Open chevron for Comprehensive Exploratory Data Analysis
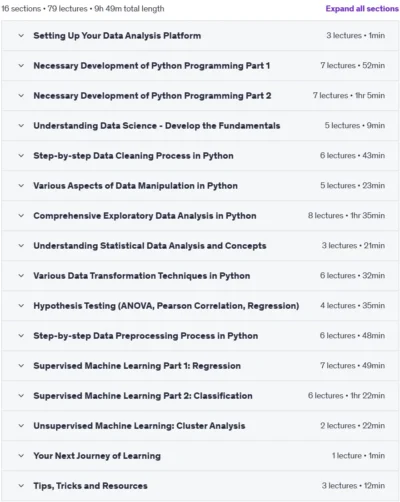Image resolution: width=400 pixels, height=502 pixels. pos(21,215)
